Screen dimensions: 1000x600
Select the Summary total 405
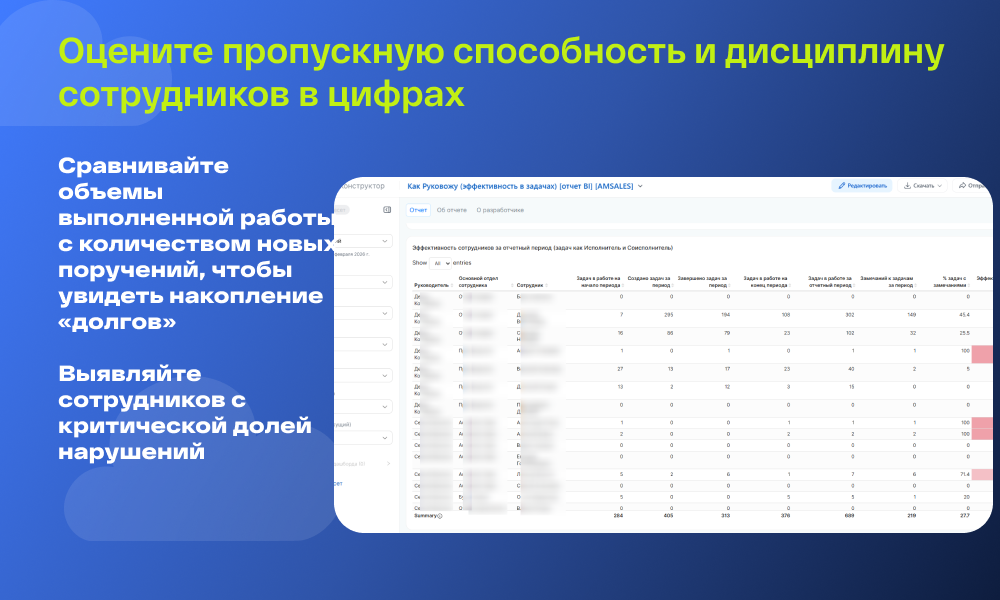668,515
